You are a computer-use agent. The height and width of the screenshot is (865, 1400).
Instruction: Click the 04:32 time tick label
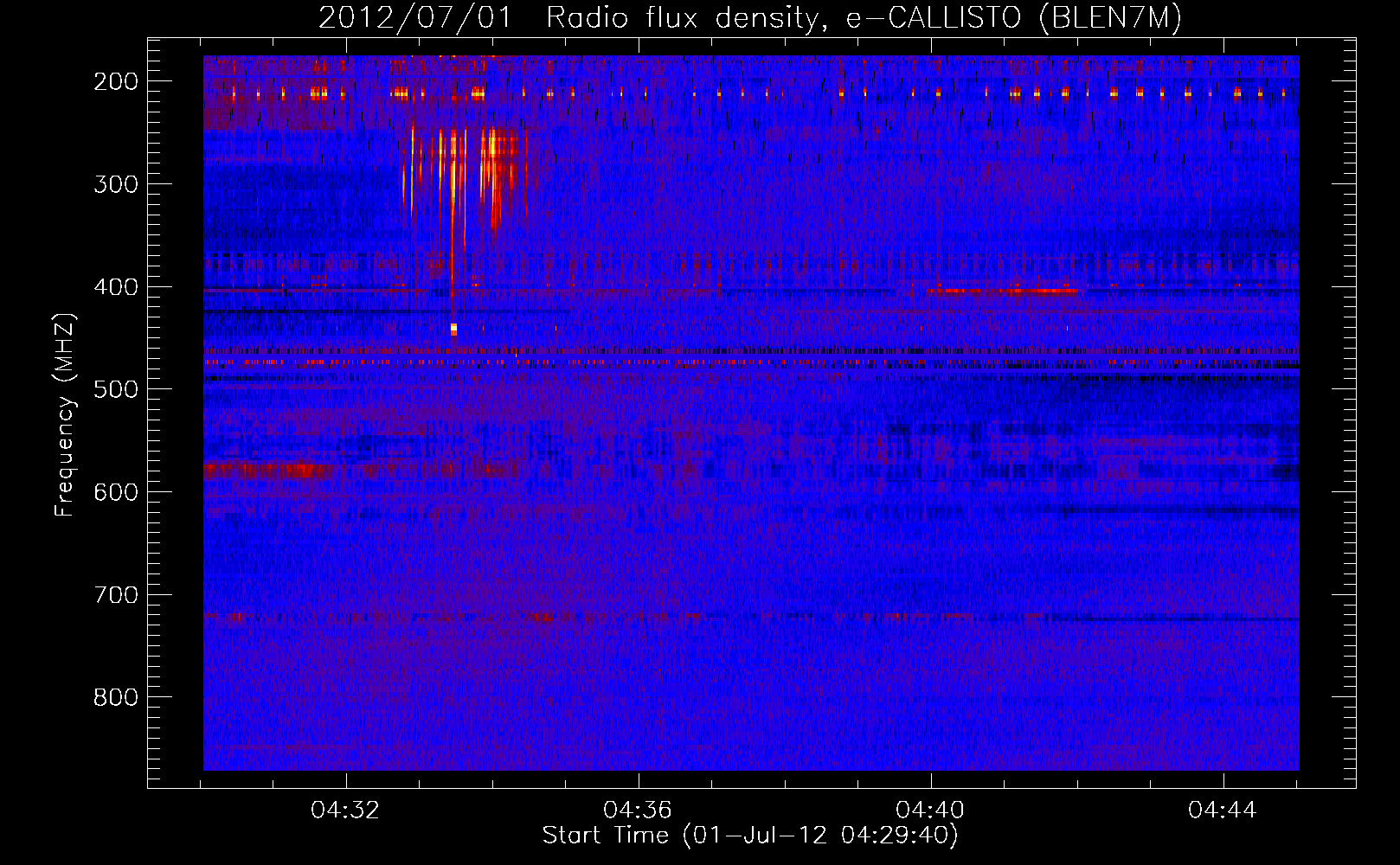click(x=345, y=811)
